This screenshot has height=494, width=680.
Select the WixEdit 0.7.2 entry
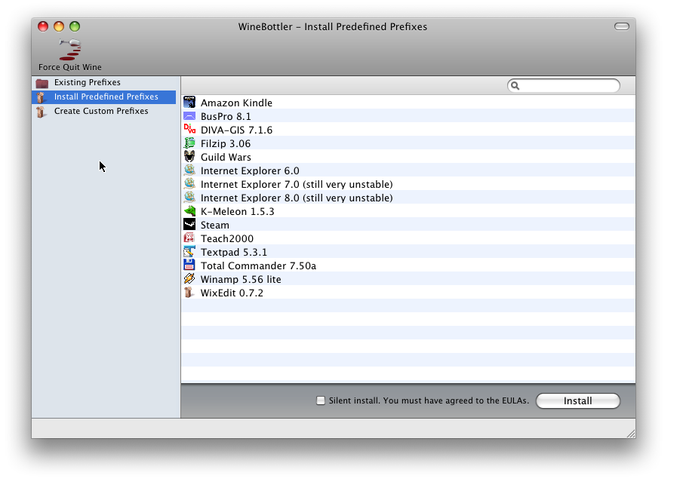pyautogui.click(x=408, y=293)
